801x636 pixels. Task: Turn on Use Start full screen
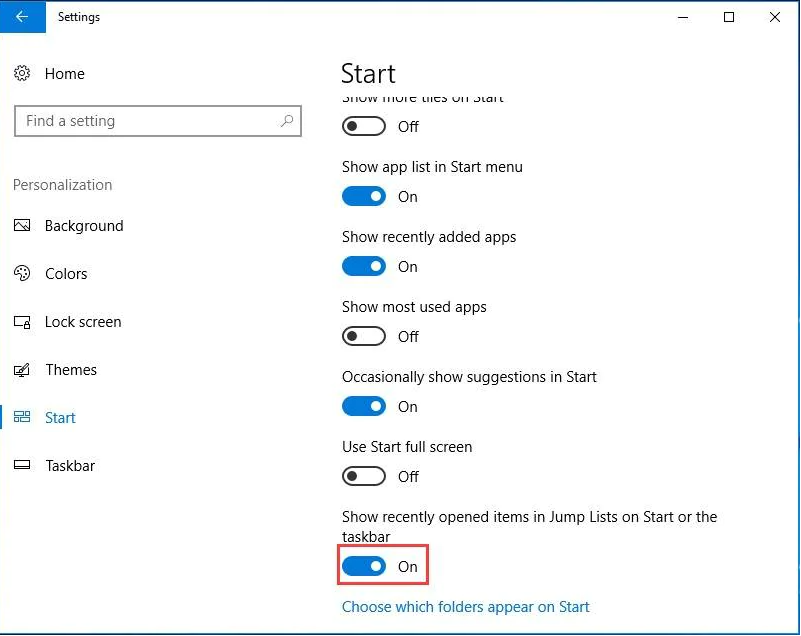point(364,477)
